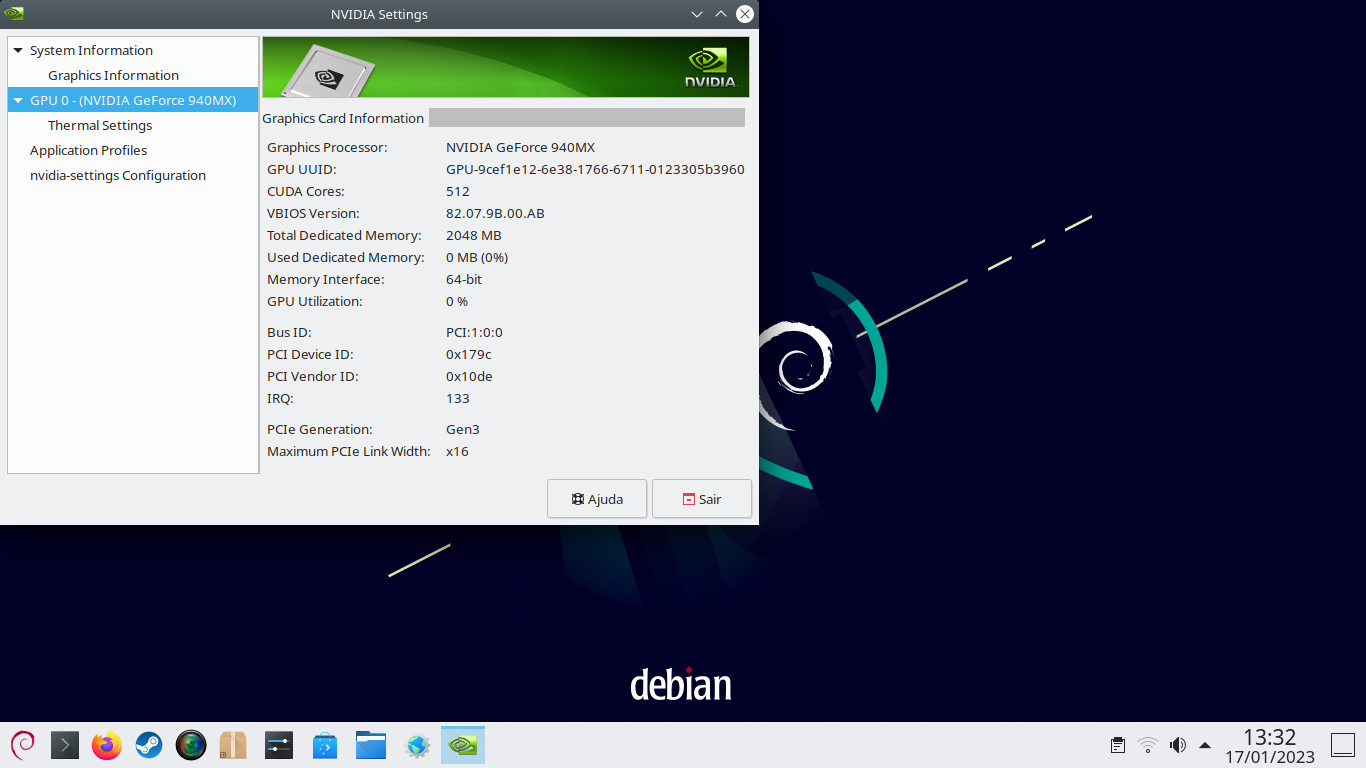The height and width of the screenshot is (768, 1366).
Task: Open Graphics Information in the sidebar
Action: (113, 75)
